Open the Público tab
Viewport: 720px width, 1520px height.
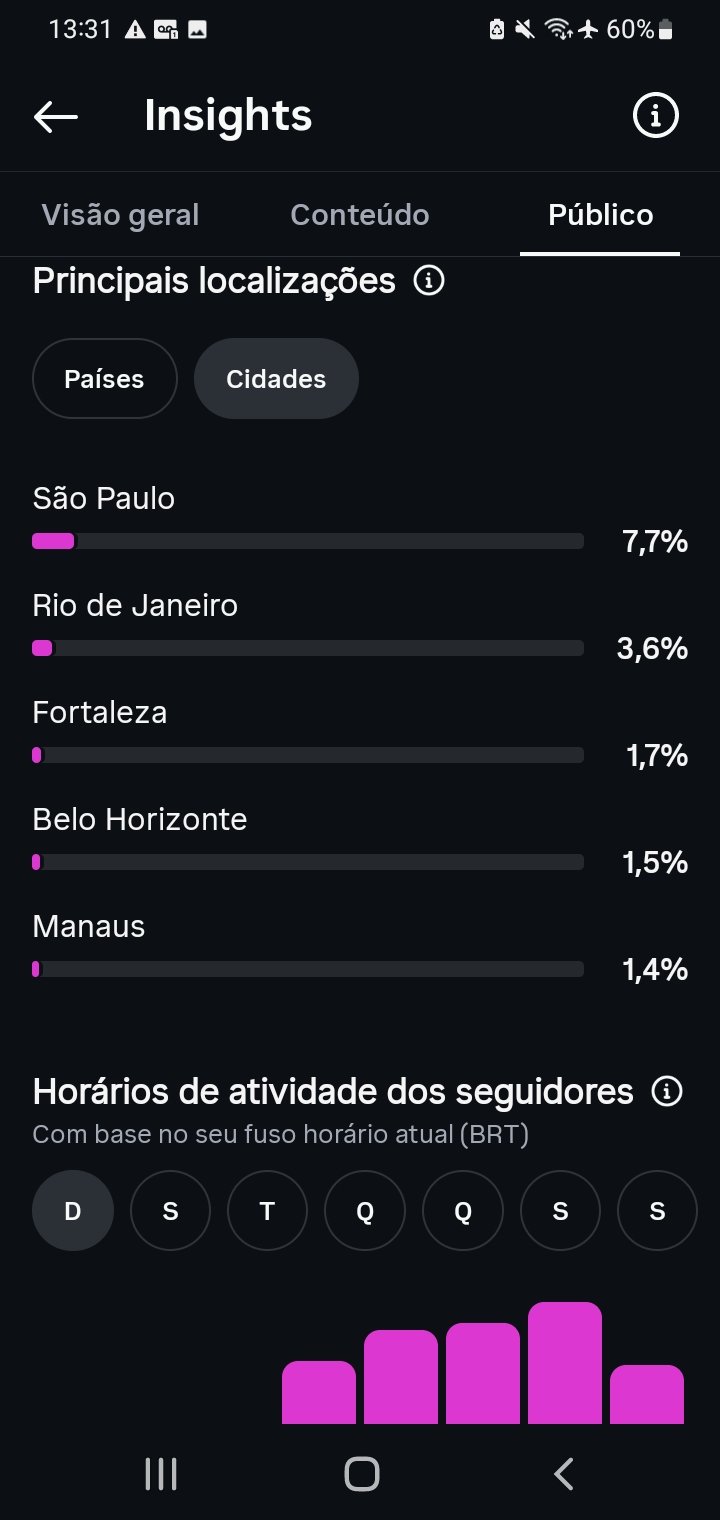601,215
